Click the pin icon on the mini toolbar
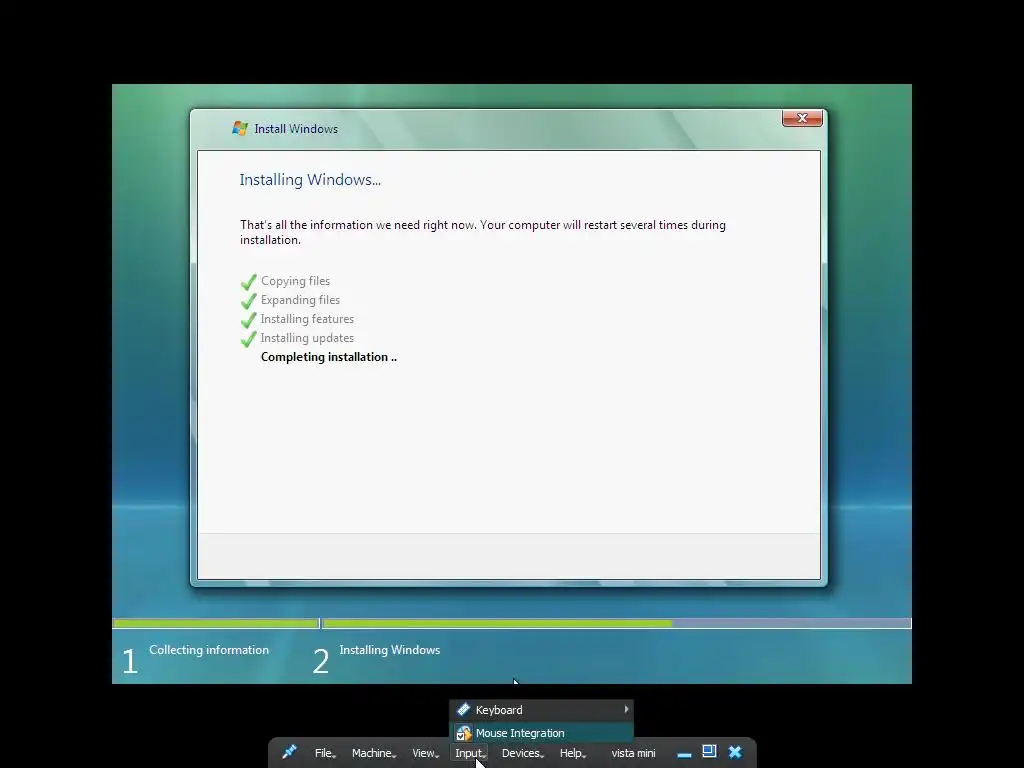This screenshot has width=1024, height=768. coord(289,752)
